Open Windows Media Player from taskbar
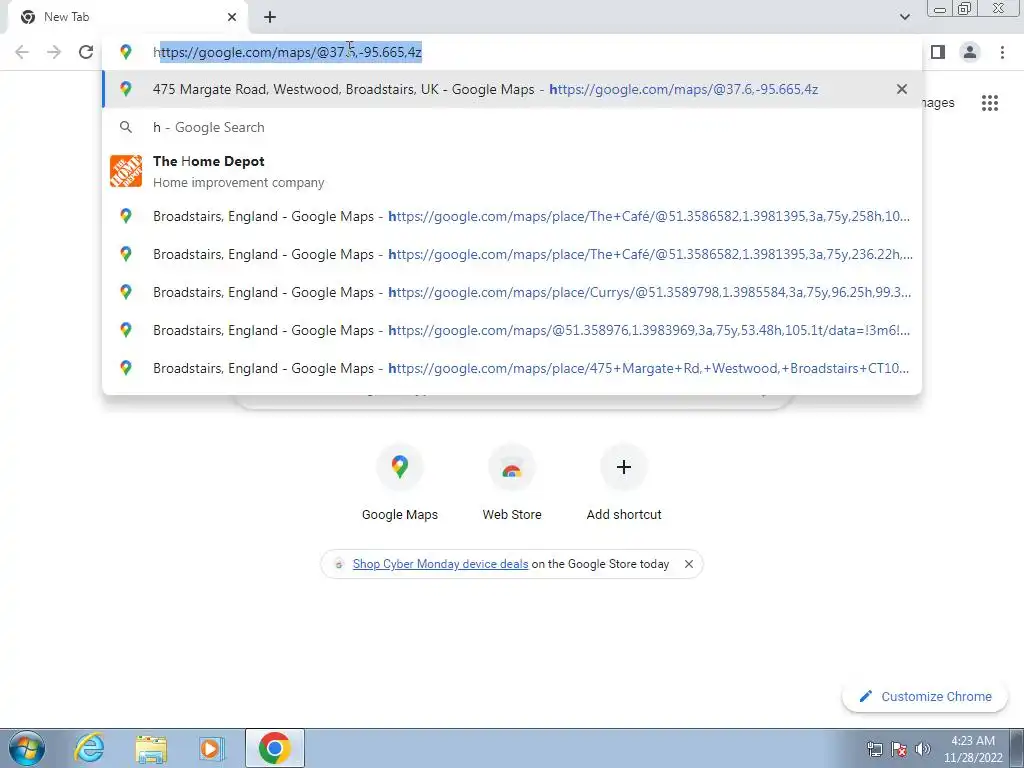 point(211,748)
